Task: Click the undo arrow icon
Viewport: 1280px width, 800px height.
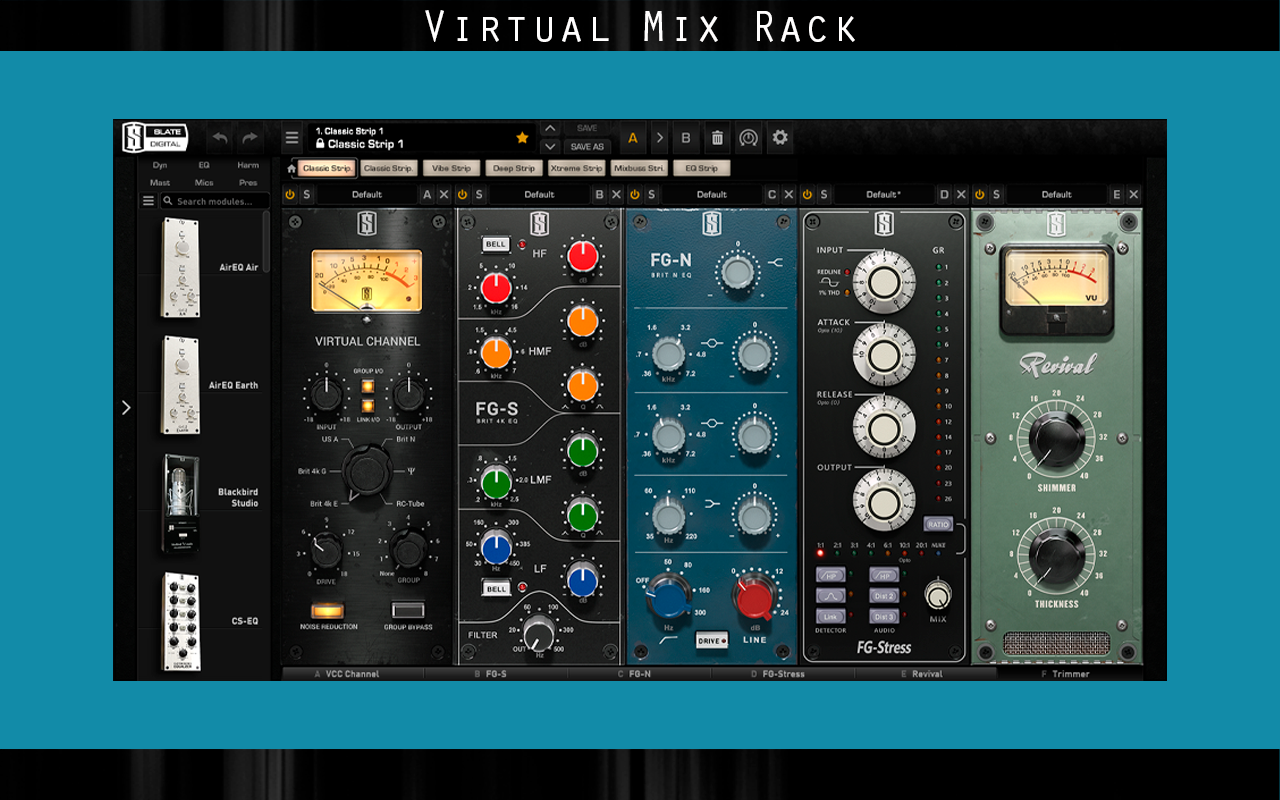Action: click(x=221, y=138)
